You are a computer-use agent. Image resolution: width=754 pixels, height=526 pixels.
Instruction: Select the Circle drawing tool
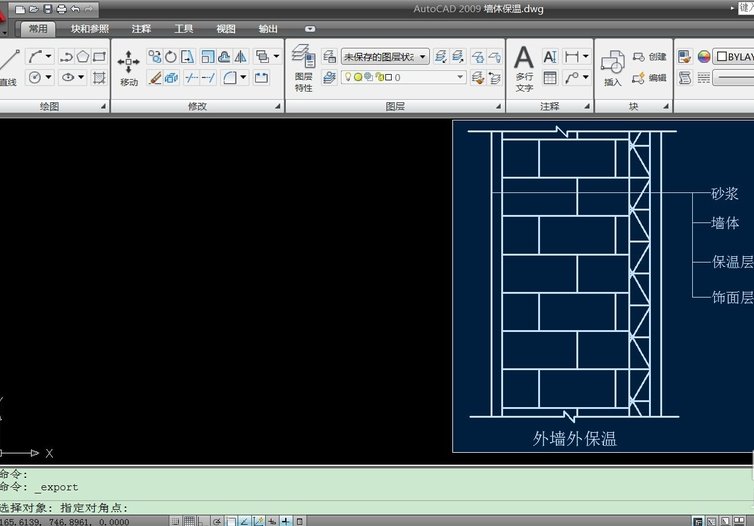click(35, 77)
